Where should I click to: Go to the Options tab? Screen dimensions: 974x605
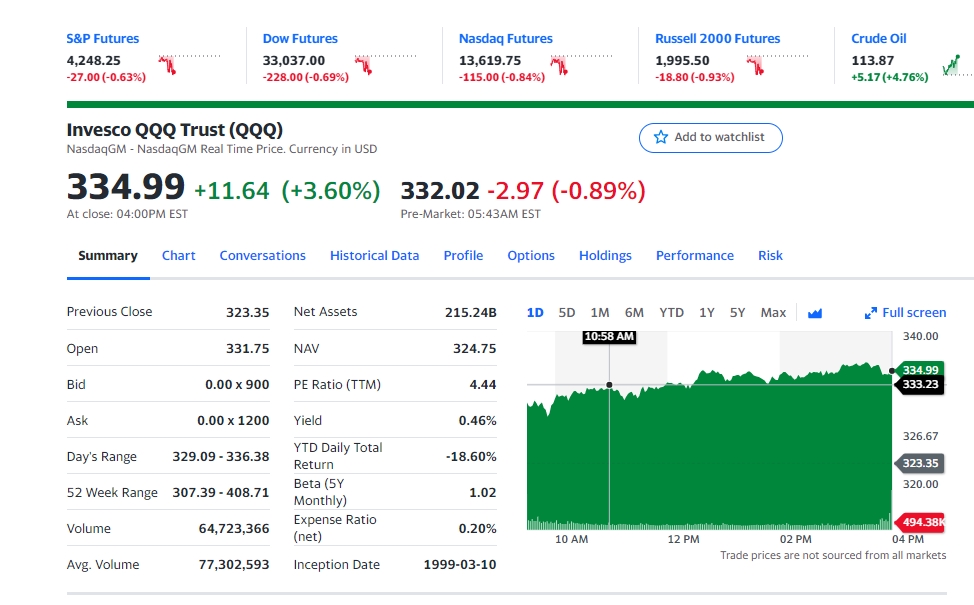530,256
